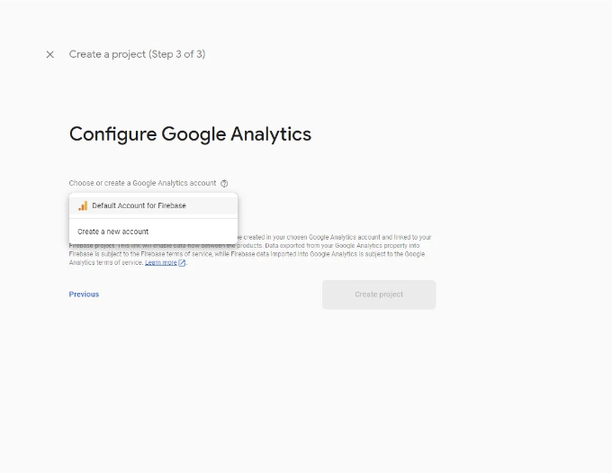Go back with the Previous button
Image resolution: width=612 pixels, height=473 pixels.
84,294
